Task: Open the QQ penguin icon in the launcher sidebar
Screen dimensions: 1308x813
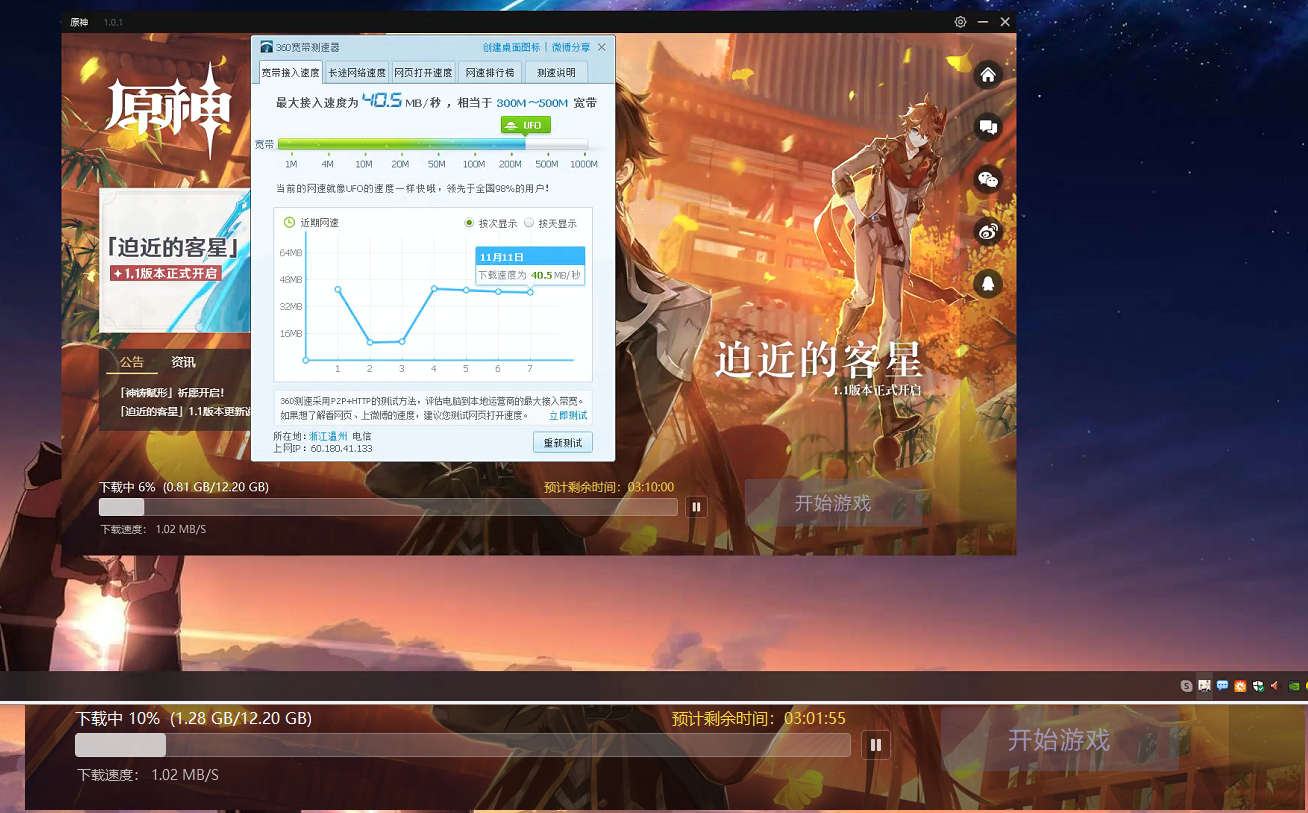Action: tap(988, 284)
